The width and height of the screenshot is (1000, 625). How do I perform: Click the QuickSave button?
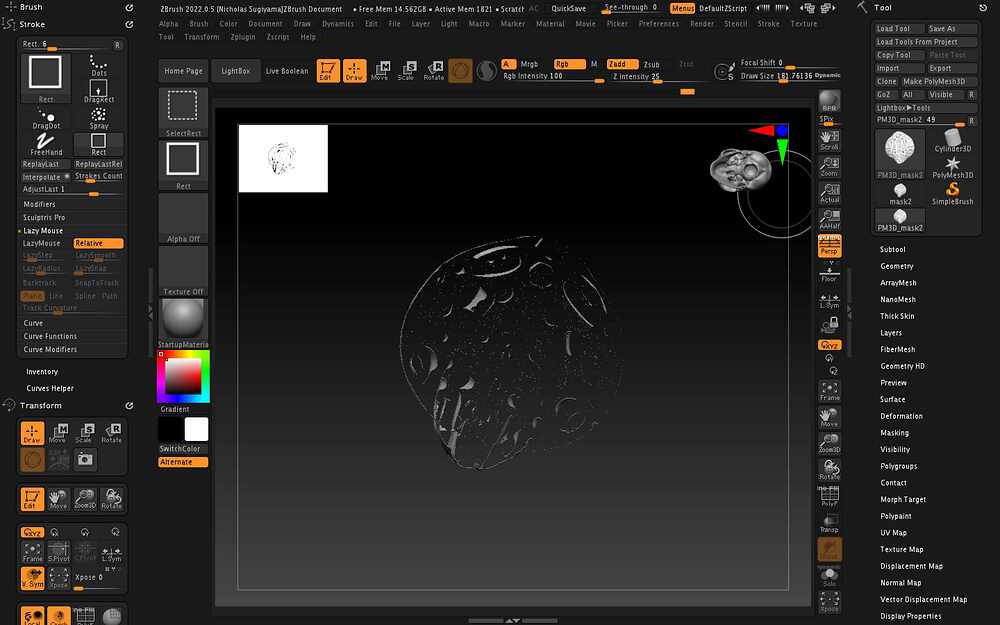coord(569,8)
